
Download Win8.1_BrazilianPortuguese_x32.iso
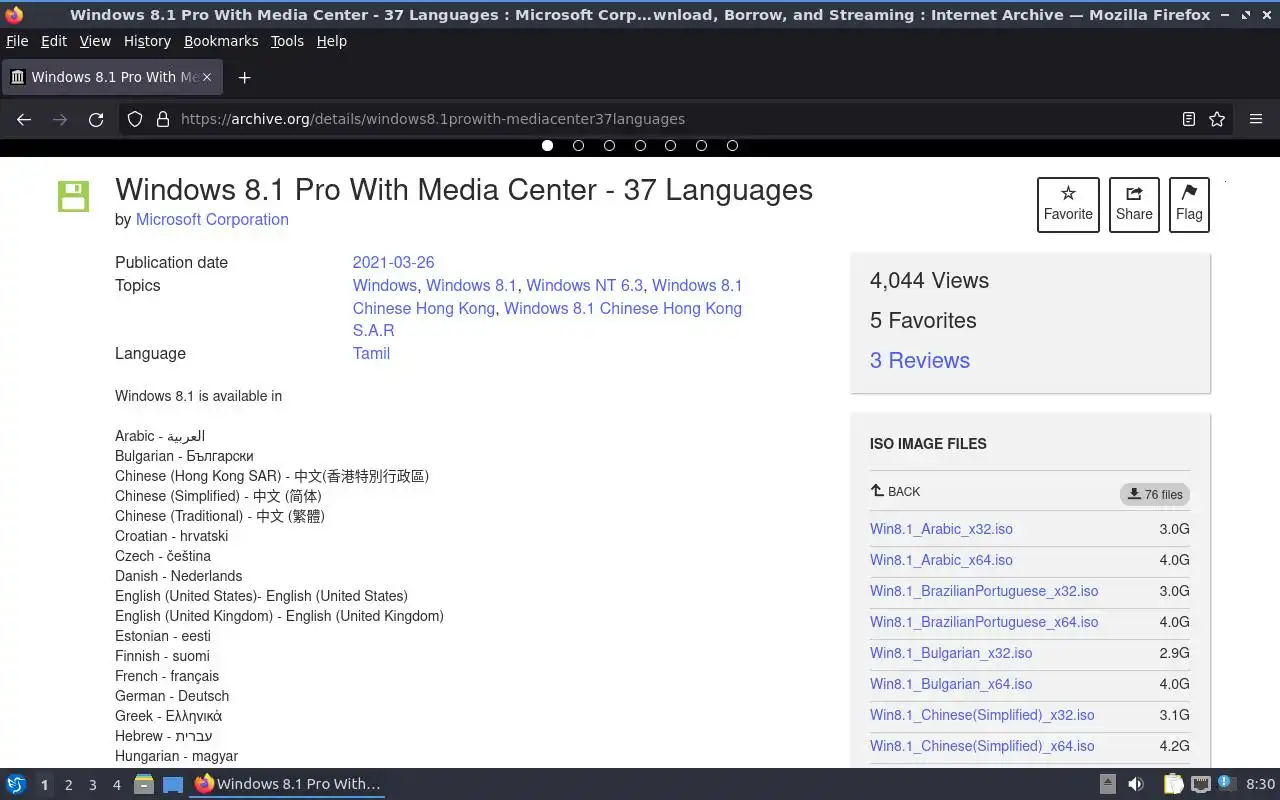(x=984, y=591)
